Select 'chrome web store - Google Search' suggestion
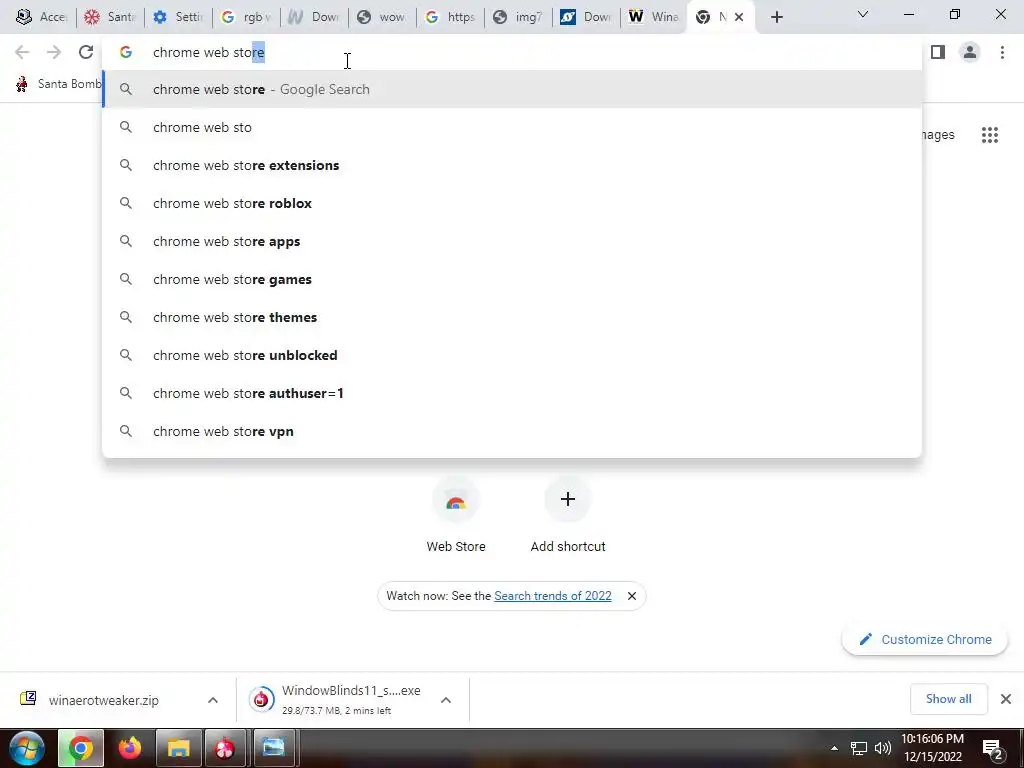The width and height of the screenshot is (1024, 768). pyautogui.click(x=512, y=89)
